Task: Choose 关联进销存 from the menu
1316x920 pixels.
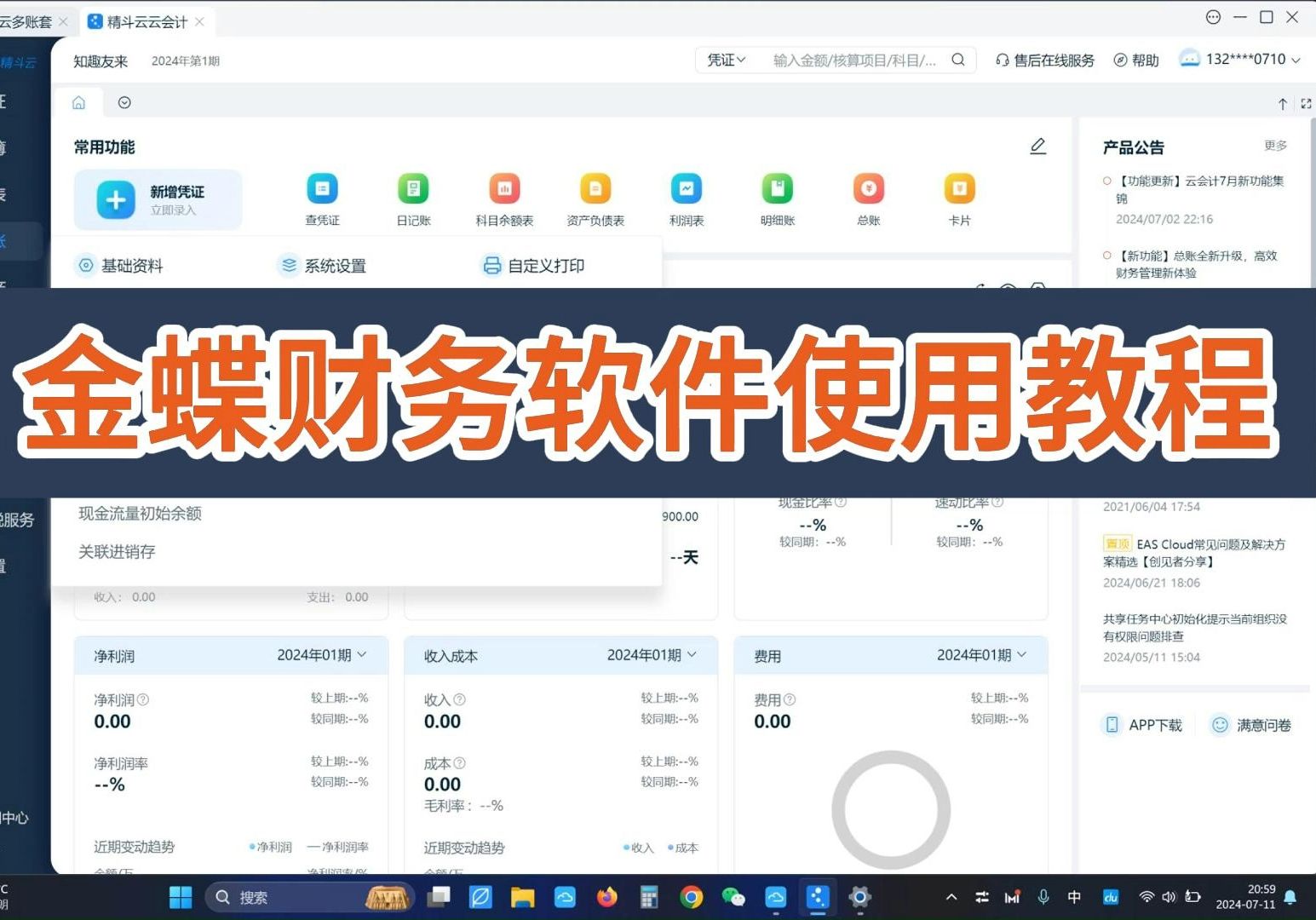Action: point(117,552)
